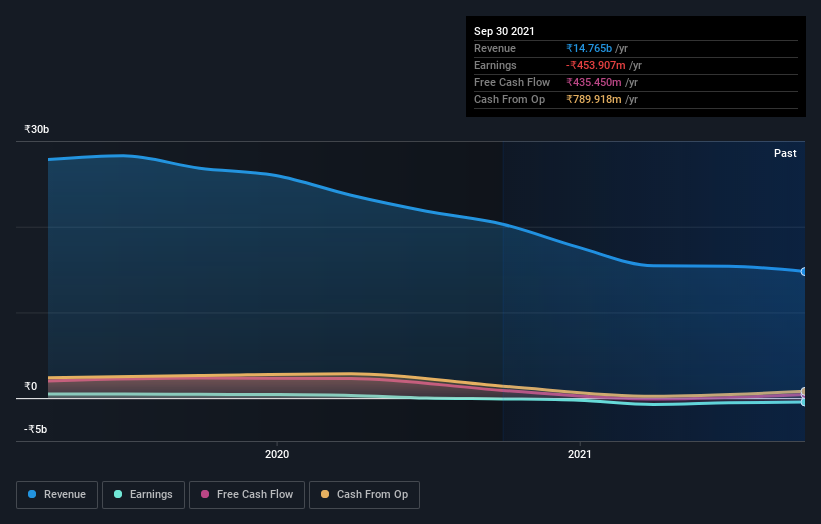Toggle the Revenue legend series

[57, 495]
